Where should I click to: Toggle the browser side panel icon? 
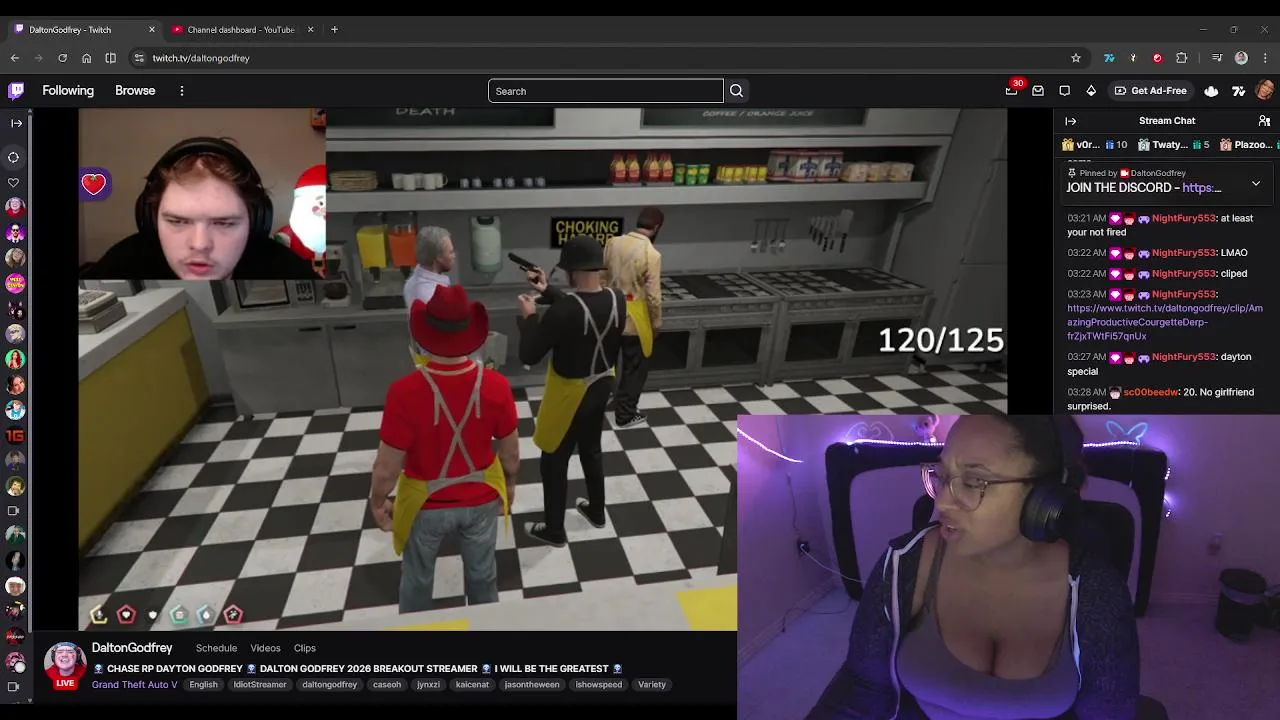[110, 58]
